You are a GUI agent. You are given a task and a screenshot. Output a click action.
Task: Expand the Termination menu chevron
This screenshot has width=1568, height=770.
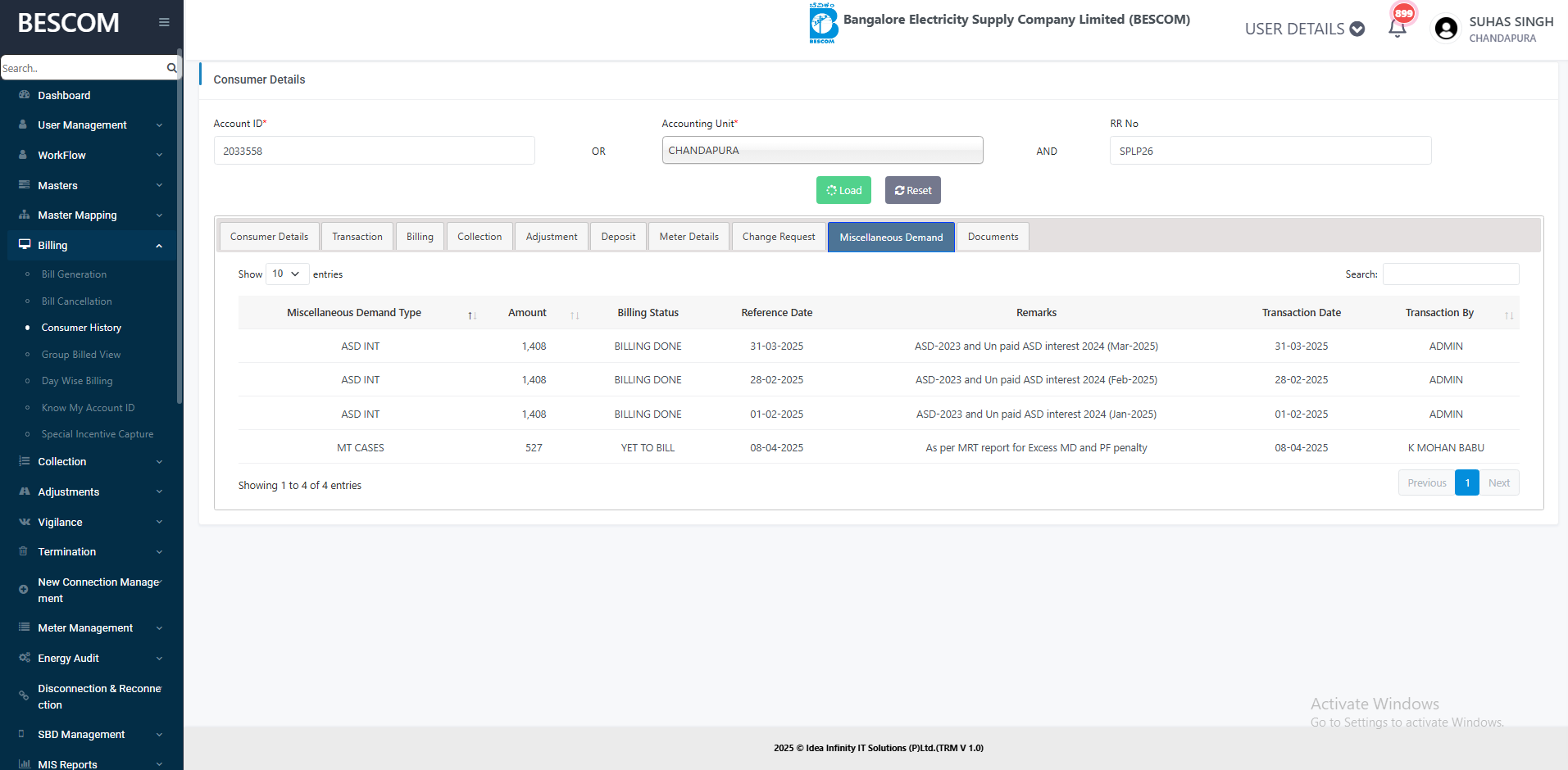pyautogui.click(x=159, y=552)
